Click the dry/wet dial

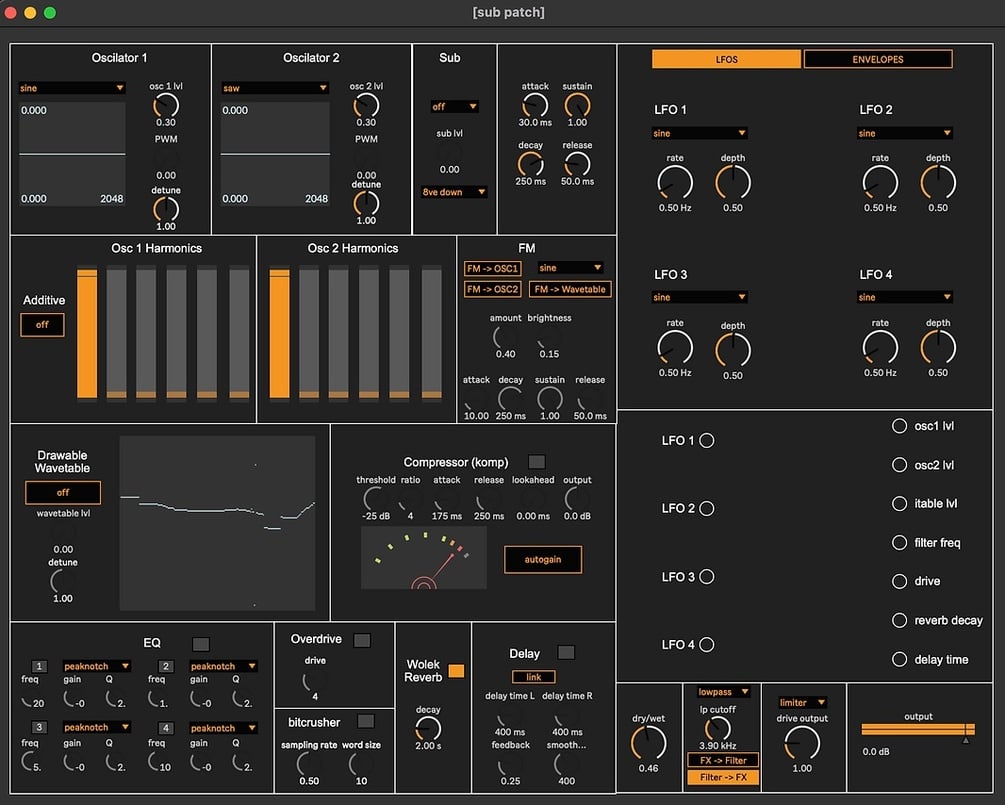(x=649, y=743)
